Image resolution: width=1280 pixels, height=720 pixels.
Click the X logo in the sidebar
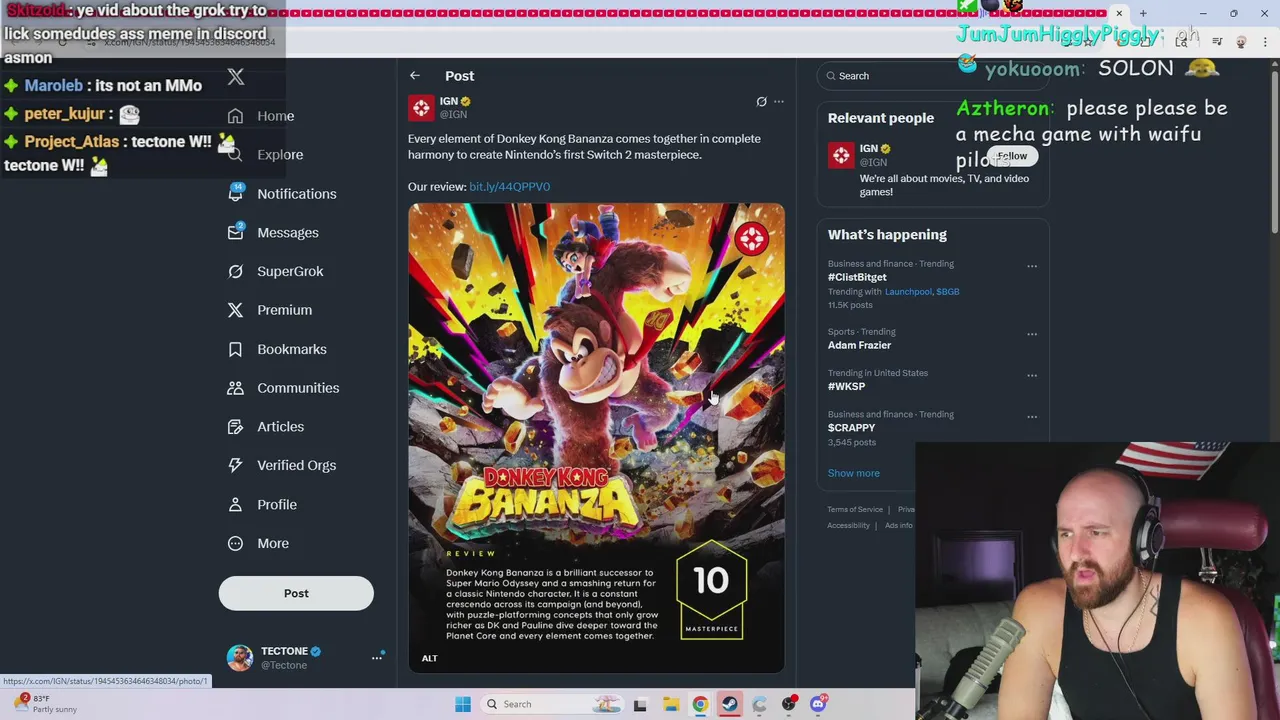pyautogui.click(x=236, y=77)
